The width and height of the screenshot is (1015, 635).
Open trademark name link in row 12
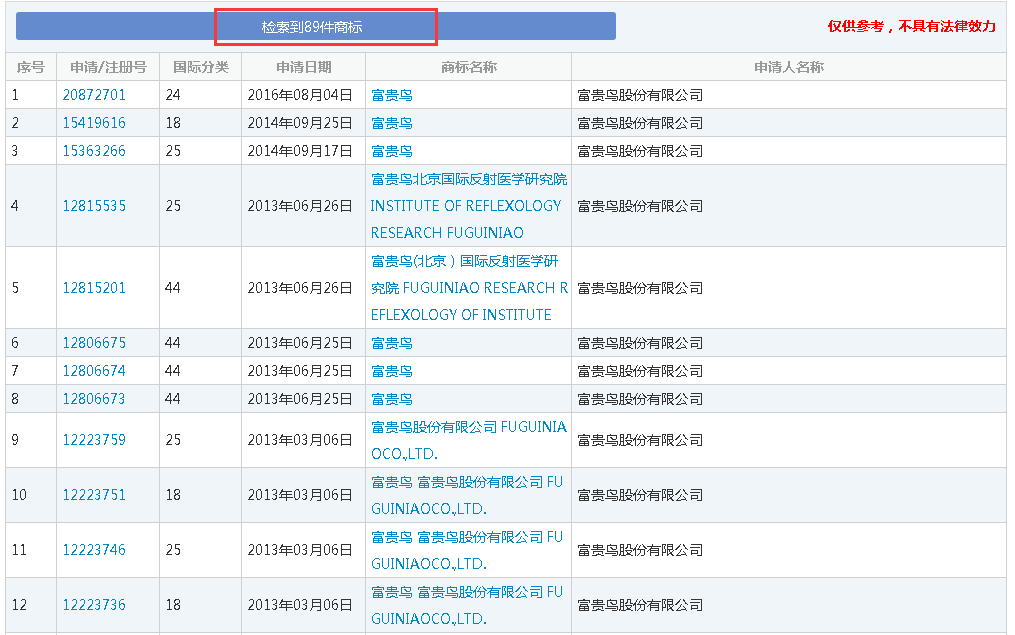tap(467, 605)
